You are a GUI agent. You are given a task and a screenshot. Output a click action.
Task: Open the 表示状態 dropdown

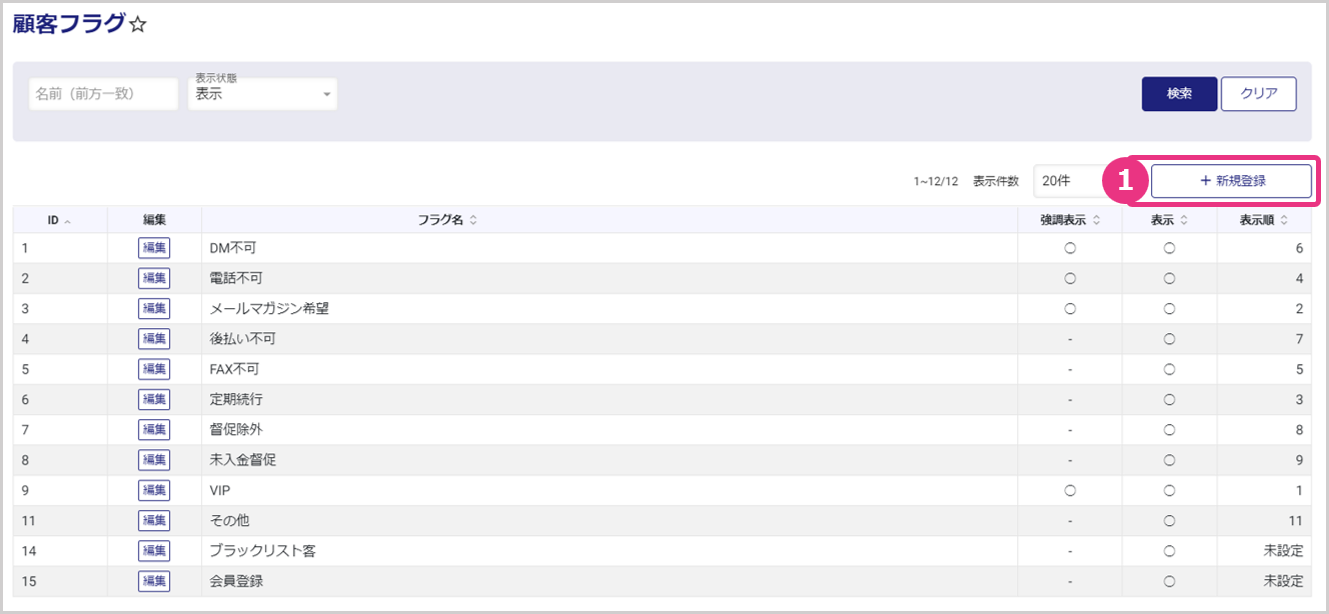tap(263, 94)
